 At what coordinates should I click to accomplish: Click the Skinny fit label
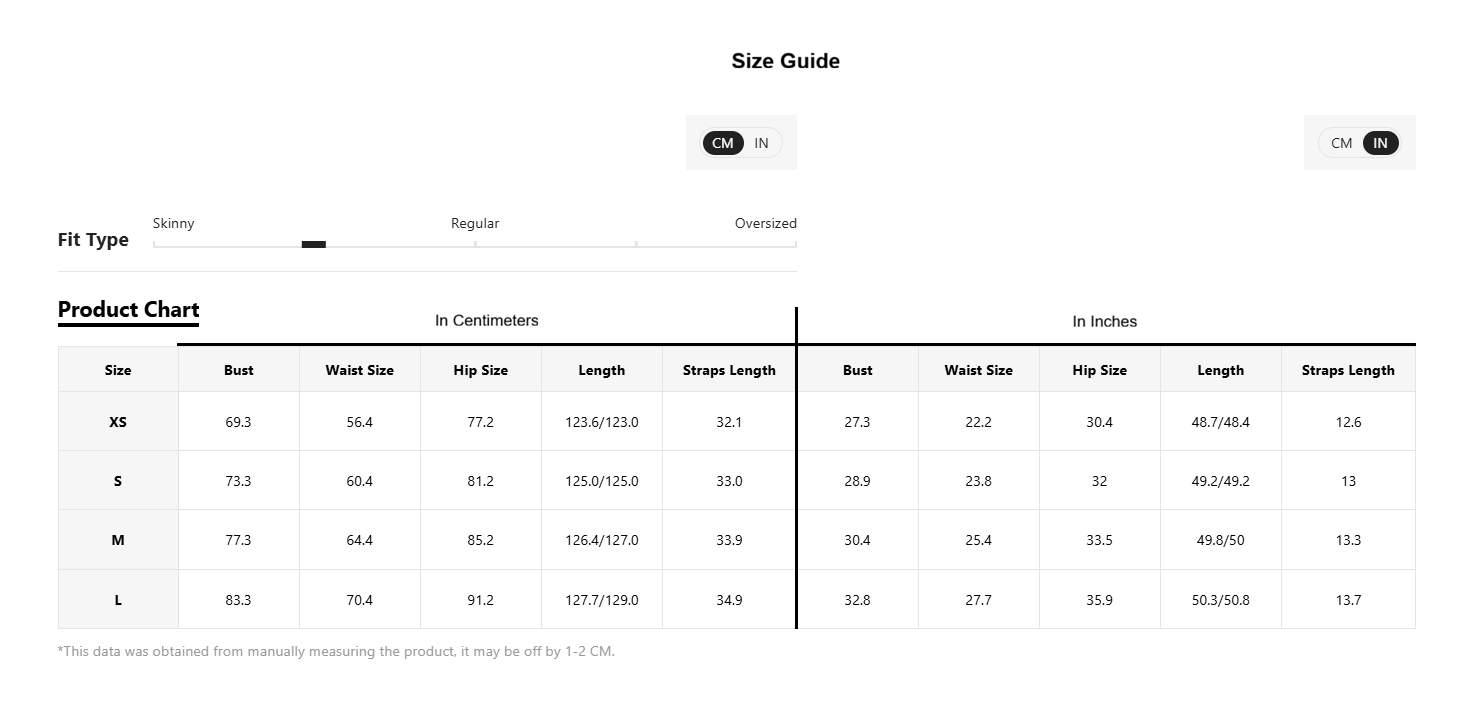(174, 223)
